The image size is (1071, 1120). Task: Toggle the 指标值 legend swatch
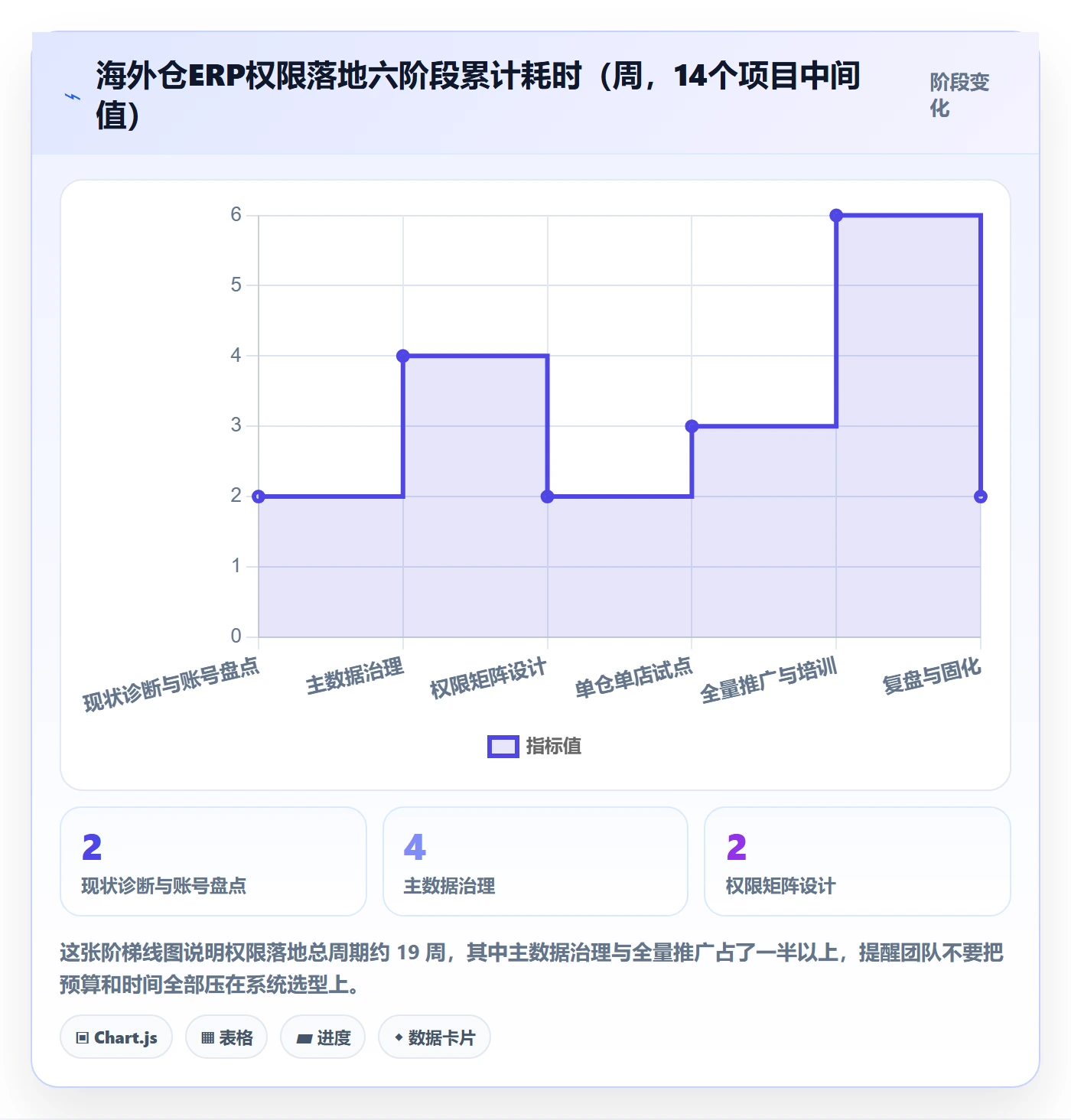click(x=503, y=747)
